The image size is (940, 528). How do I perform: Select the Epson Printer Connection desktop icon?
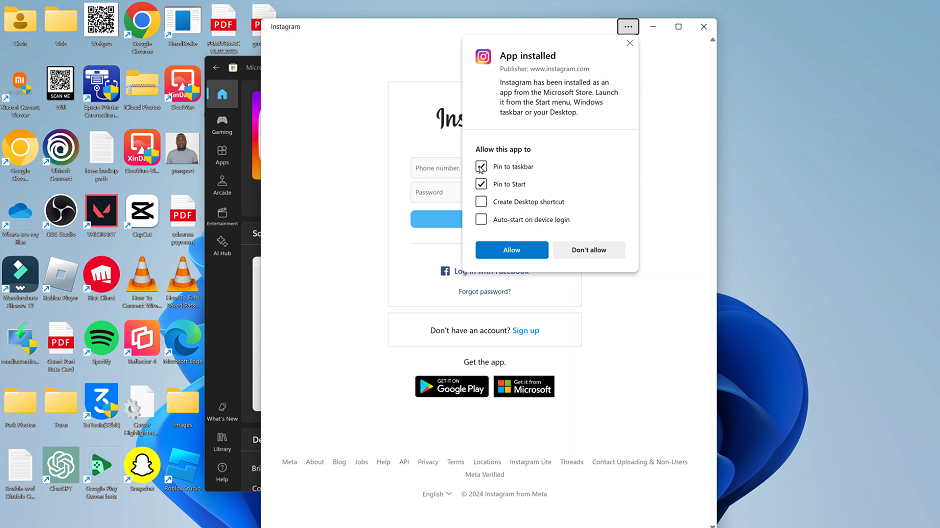pos(101,91)
